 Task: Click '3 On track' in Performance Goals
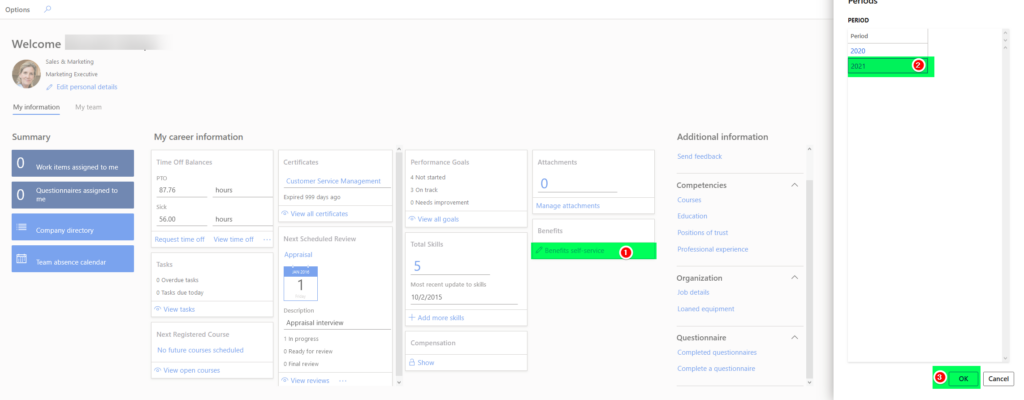point(424,190)
